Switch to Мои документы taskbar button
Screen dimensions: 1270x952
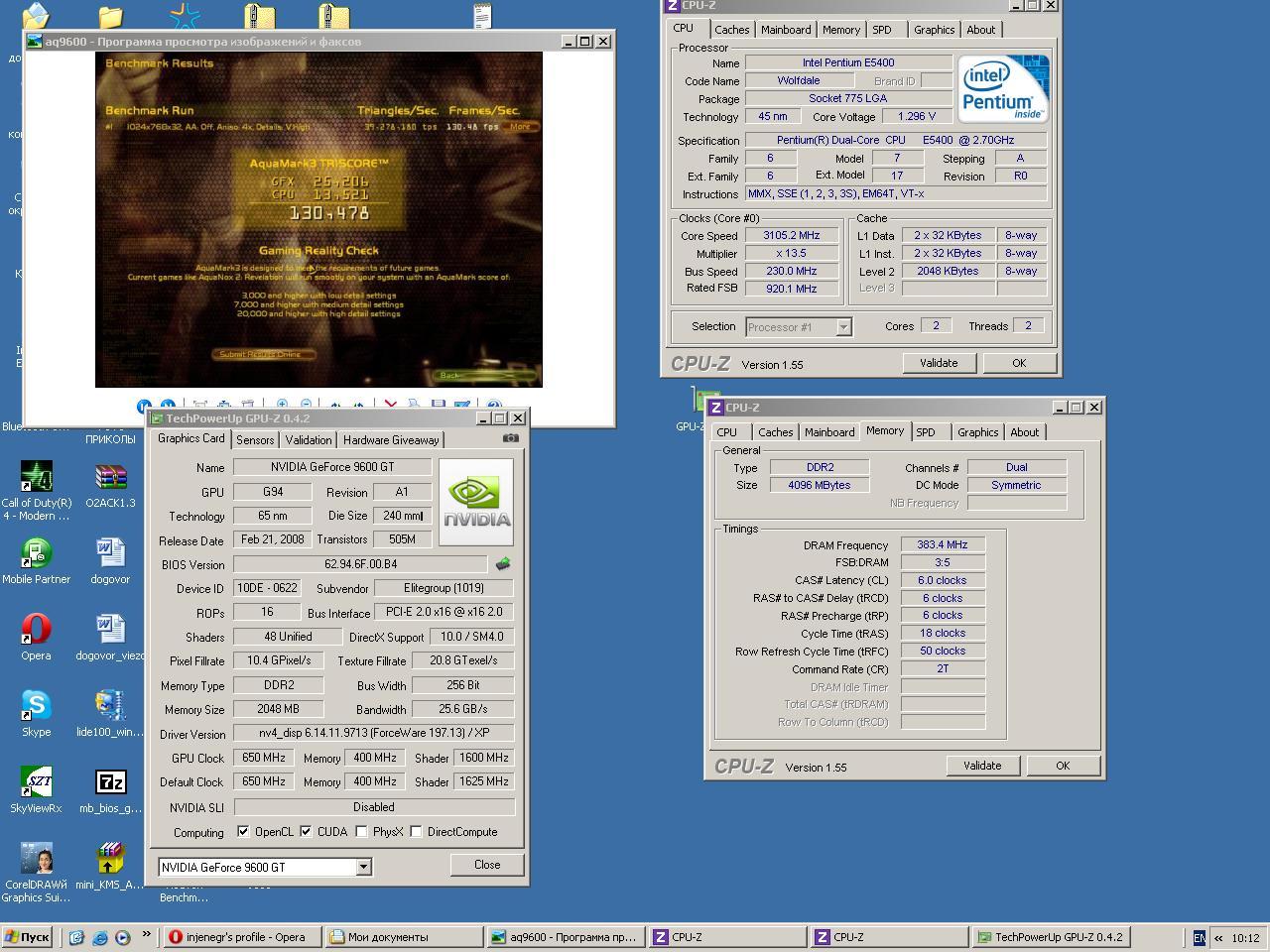pyautogui.click(x=402, y=937)
